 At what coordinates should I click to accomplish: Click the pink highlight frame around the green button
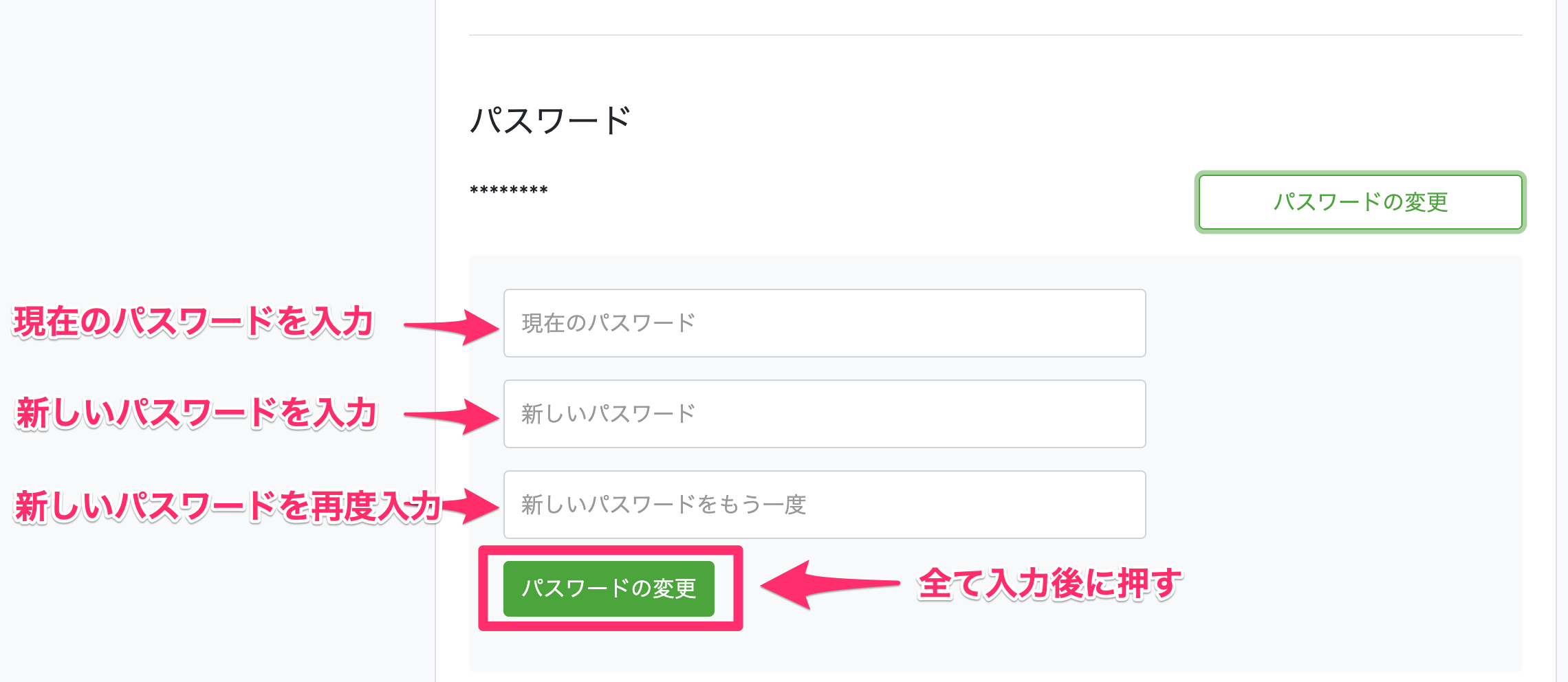[611, 551]
